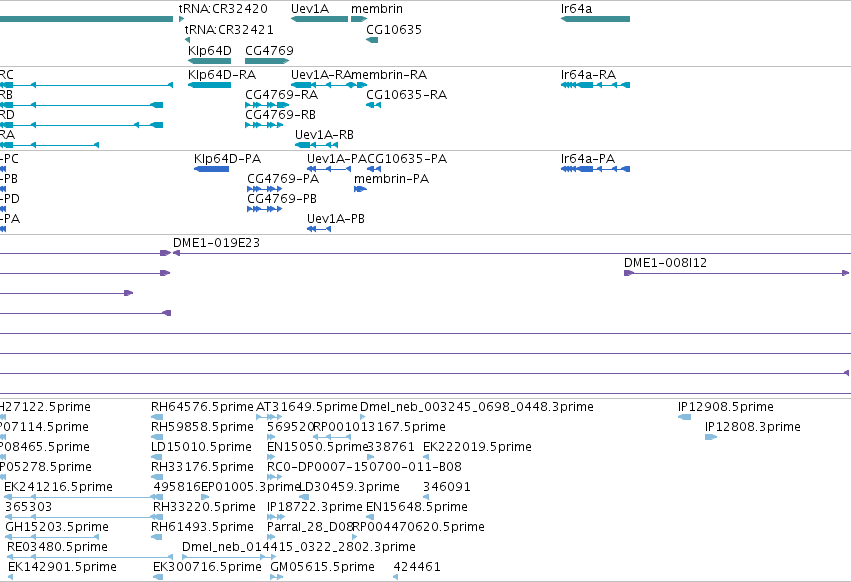Select the Uev1A-PB feature
The height and width of the screenshot is (582, 851).
[319, 229]
